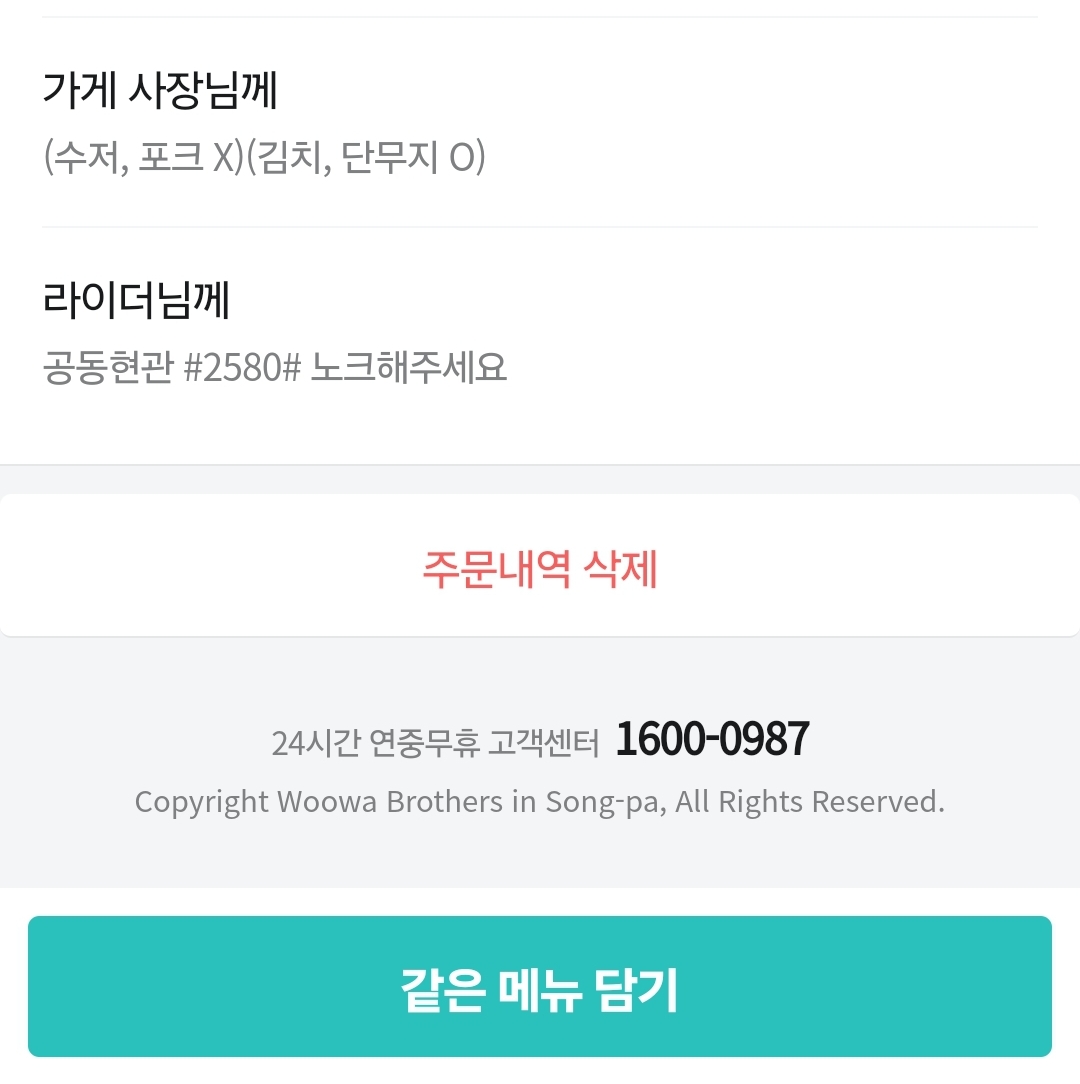Viewport: 1080px width, 1084px height.
Task: Tap the 단무지 O part of store request
Action: click(x=412, y=158)
